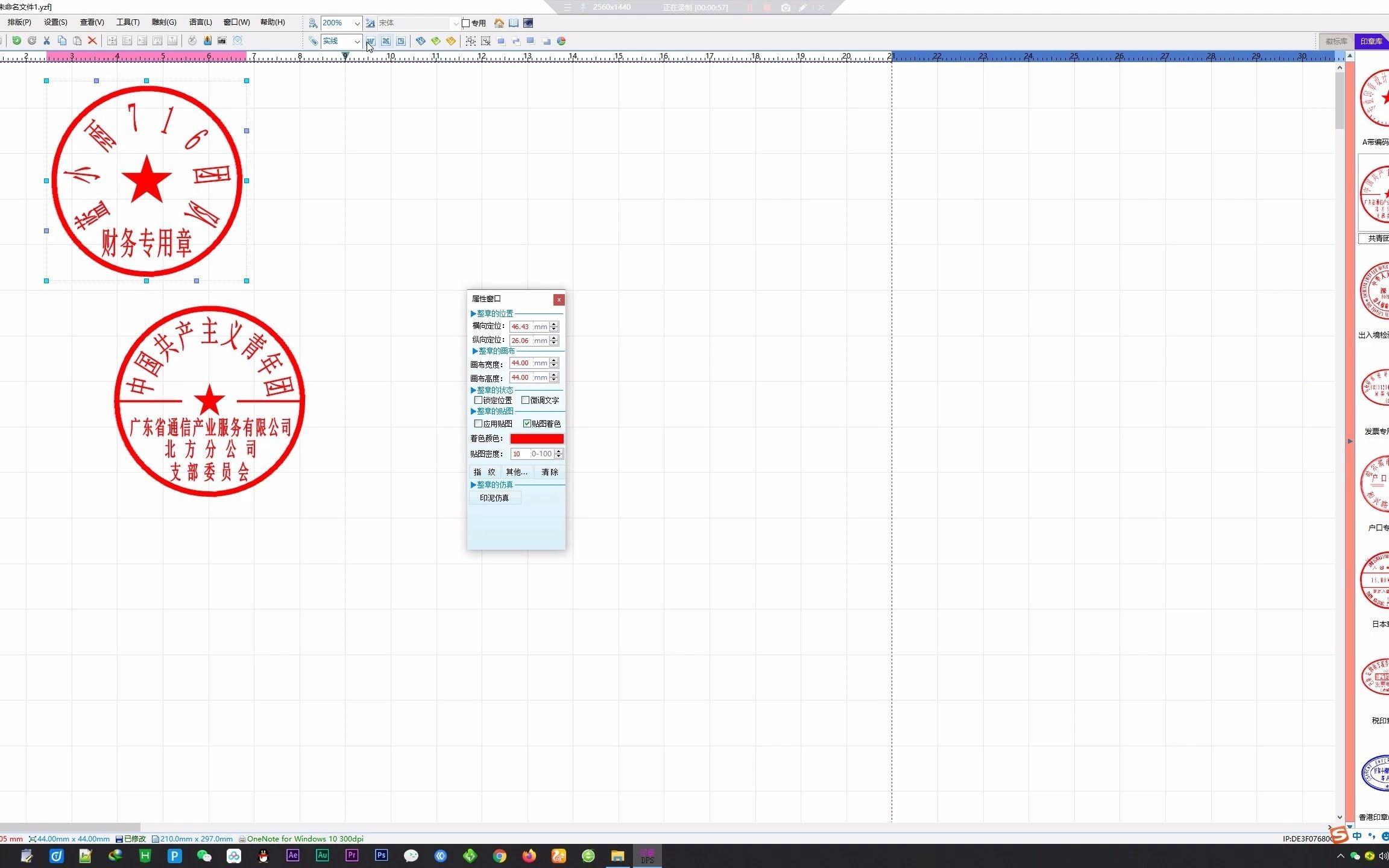Cut selection with the scissors icon

click(x=46, y=40)
